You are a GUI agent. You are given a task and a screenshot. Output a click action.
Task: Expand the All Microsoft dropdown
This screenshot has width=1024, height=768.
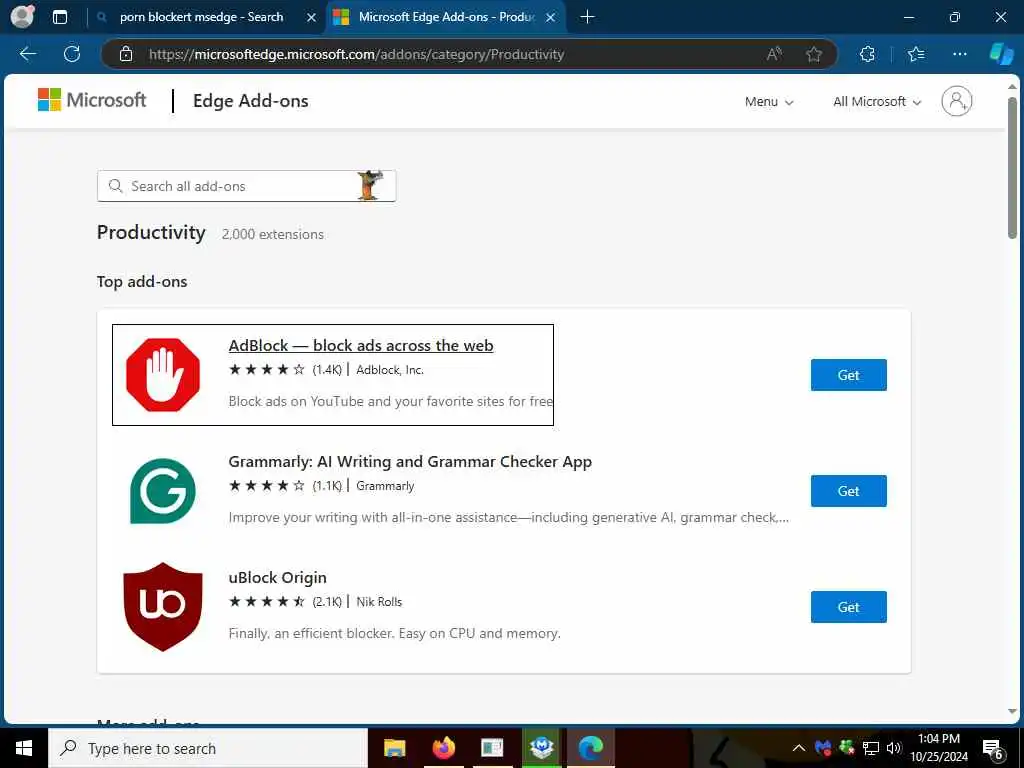tap(877, 102)
